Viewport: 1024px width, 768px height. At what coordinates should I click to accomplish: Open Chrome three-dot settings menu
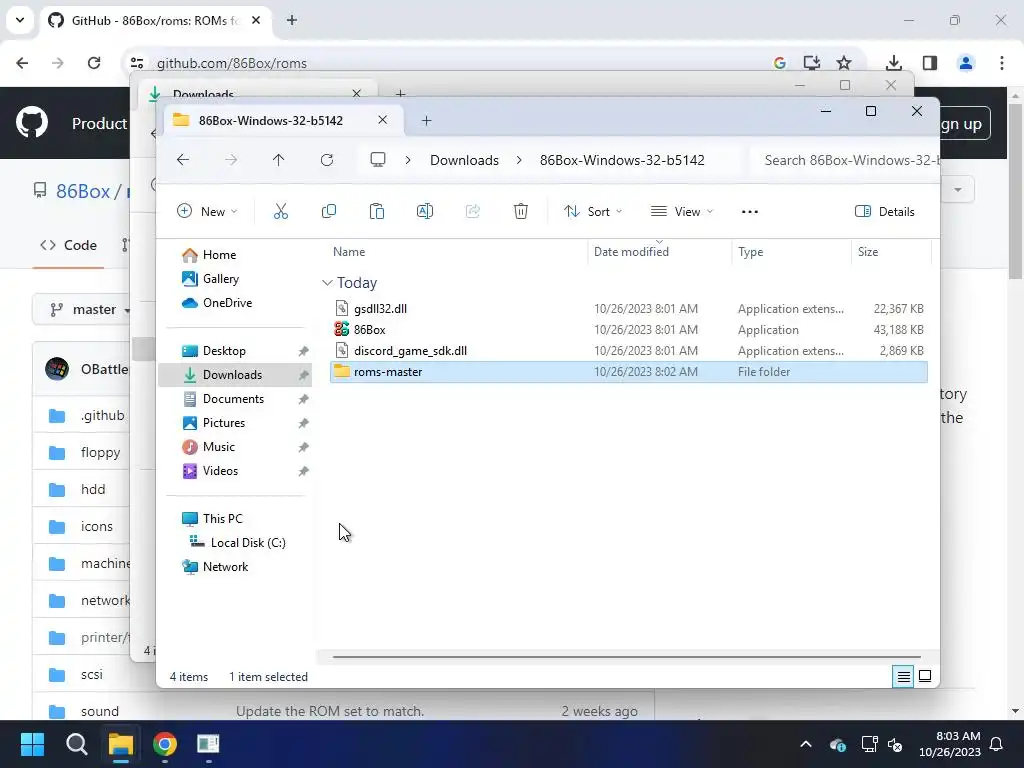coord(1002,63)
